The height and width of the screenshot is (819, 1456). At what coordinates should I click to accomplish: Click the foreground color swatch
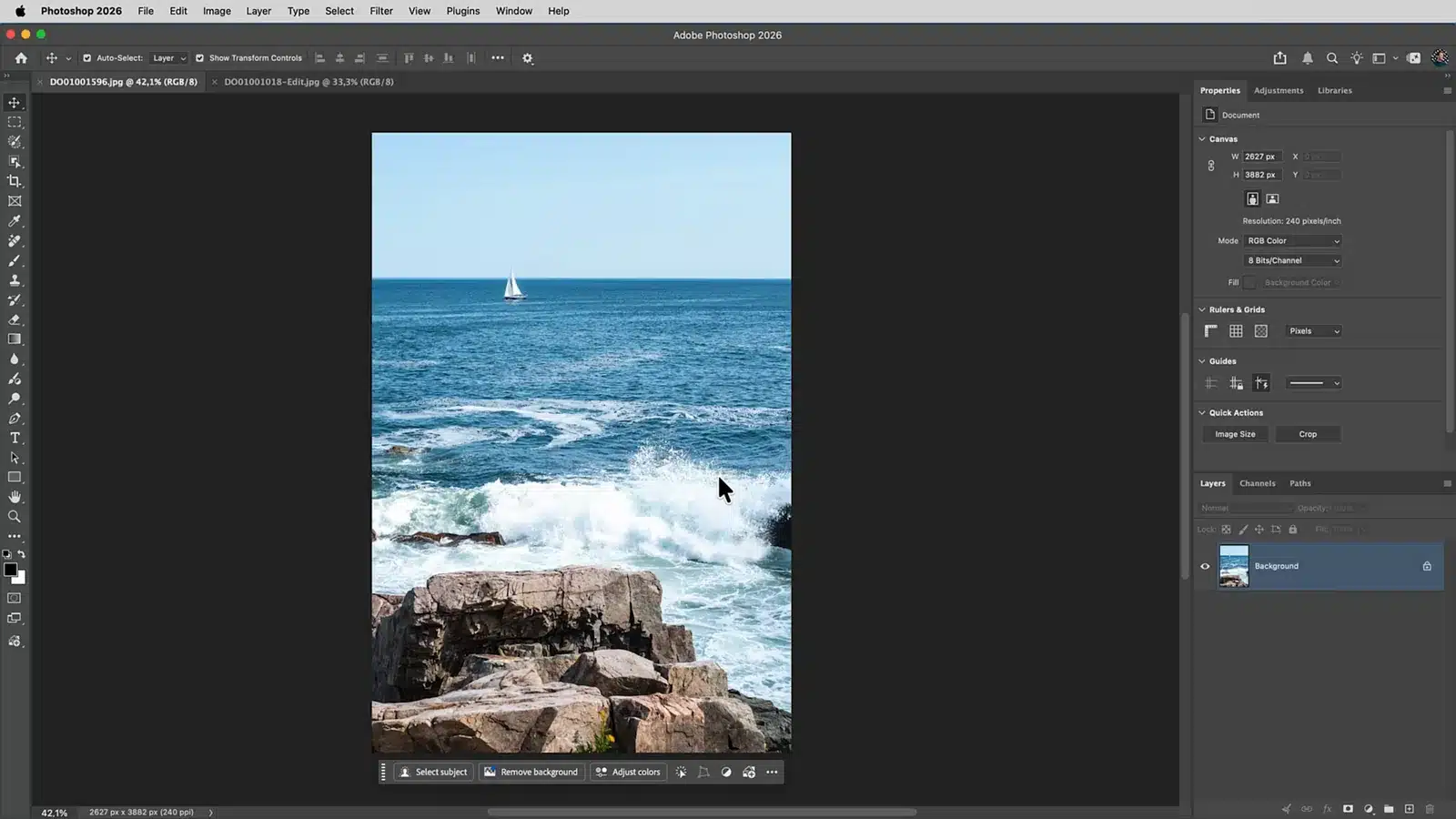[x=10, y=570]
